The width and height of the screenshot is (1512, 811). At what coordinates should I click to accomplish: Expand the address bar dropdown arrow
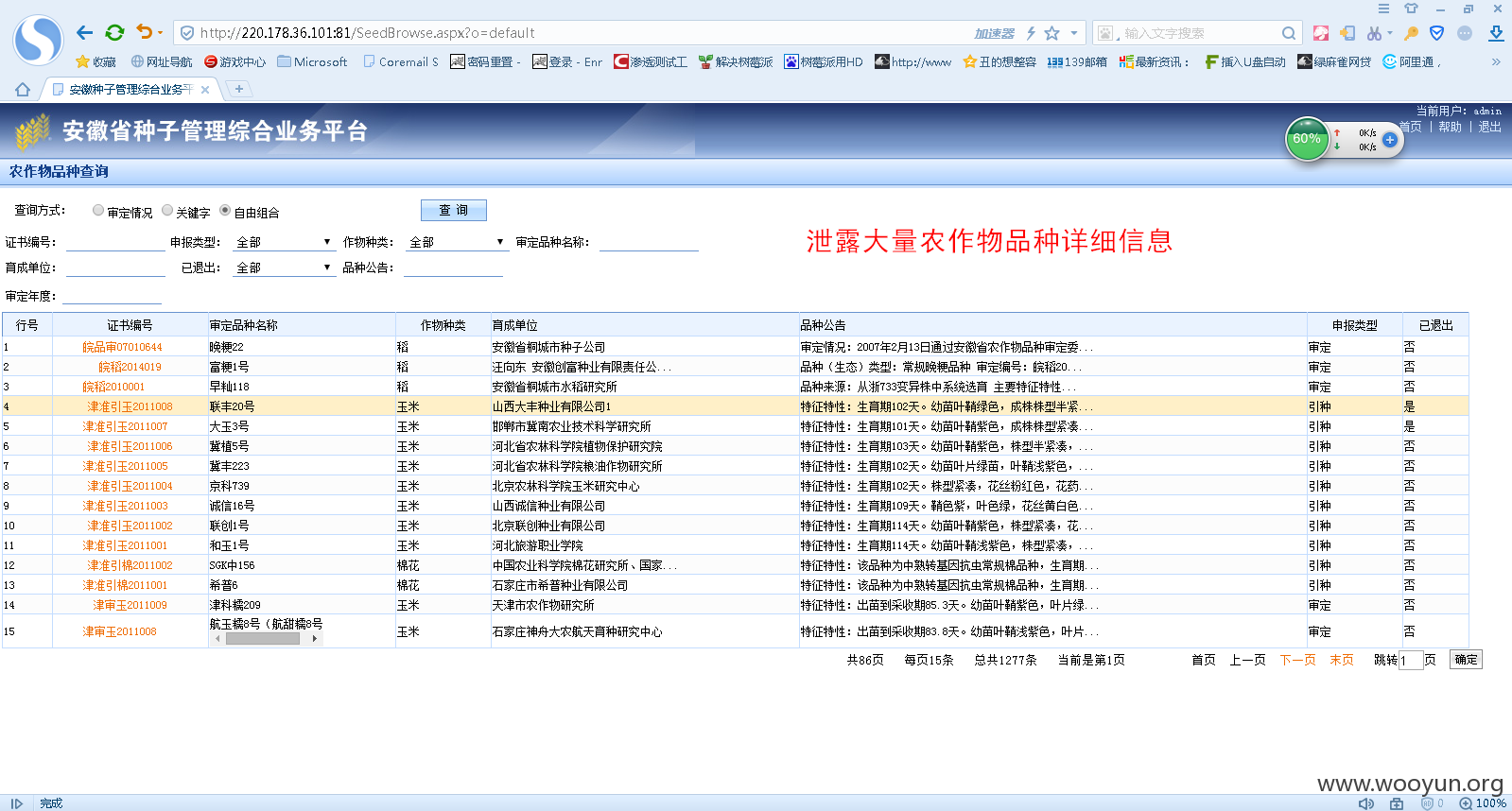1074,33
